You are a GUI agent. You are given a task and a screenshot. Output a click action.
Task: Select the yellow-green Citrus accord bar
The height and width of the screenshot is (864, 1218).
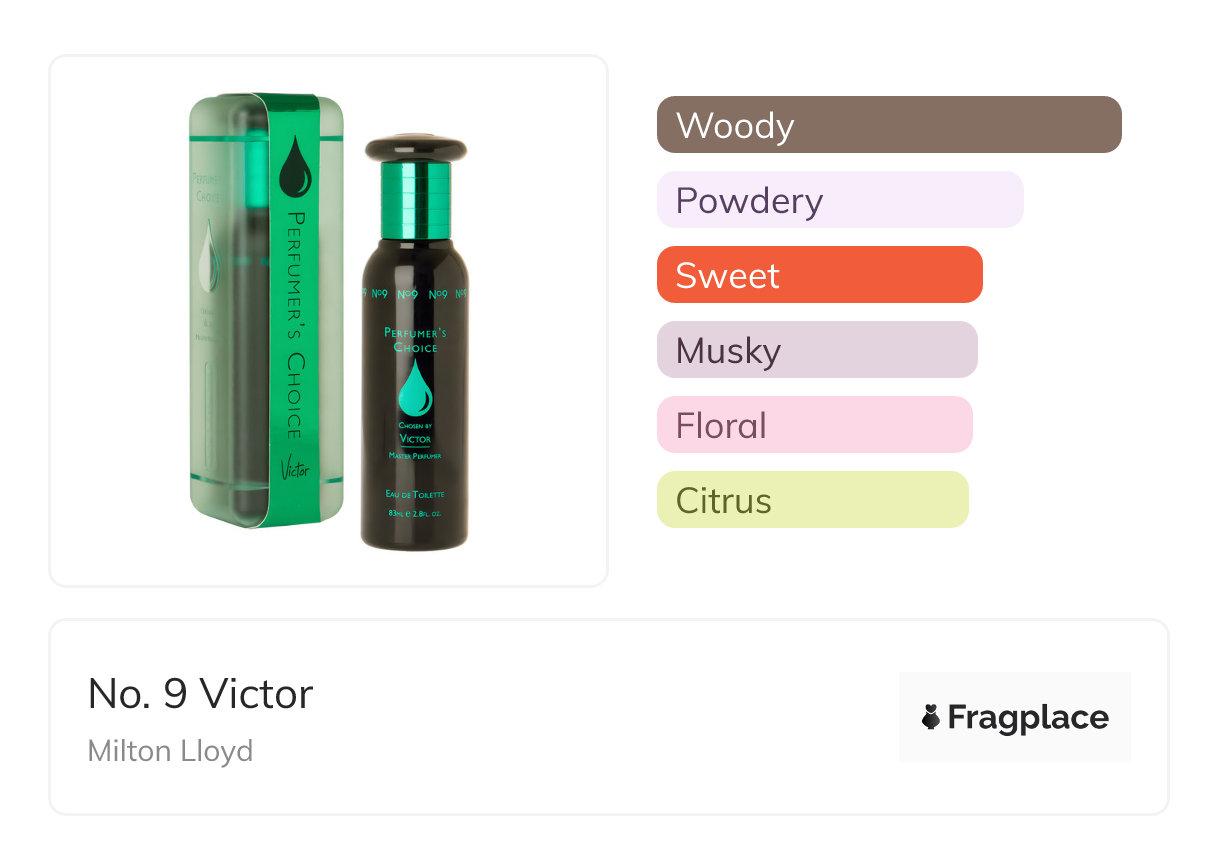tap(812, 500)
